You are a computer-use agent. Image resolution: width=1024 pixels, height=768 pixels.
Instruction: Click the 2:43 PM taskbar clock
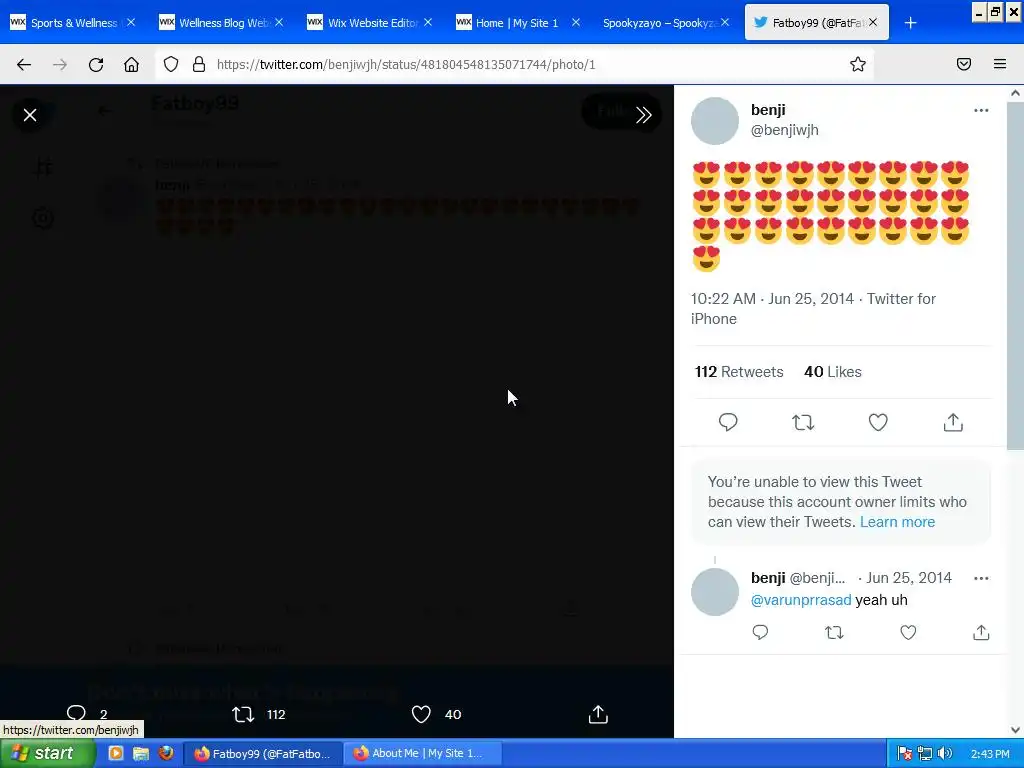tap(990, 754)
